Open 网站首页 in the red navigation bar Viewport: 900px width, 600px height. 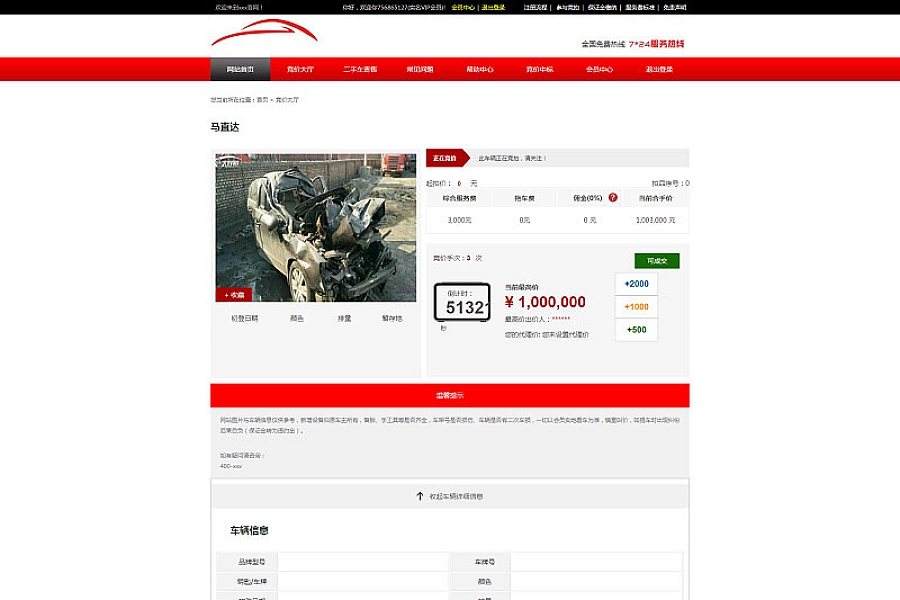pos(240,69)
